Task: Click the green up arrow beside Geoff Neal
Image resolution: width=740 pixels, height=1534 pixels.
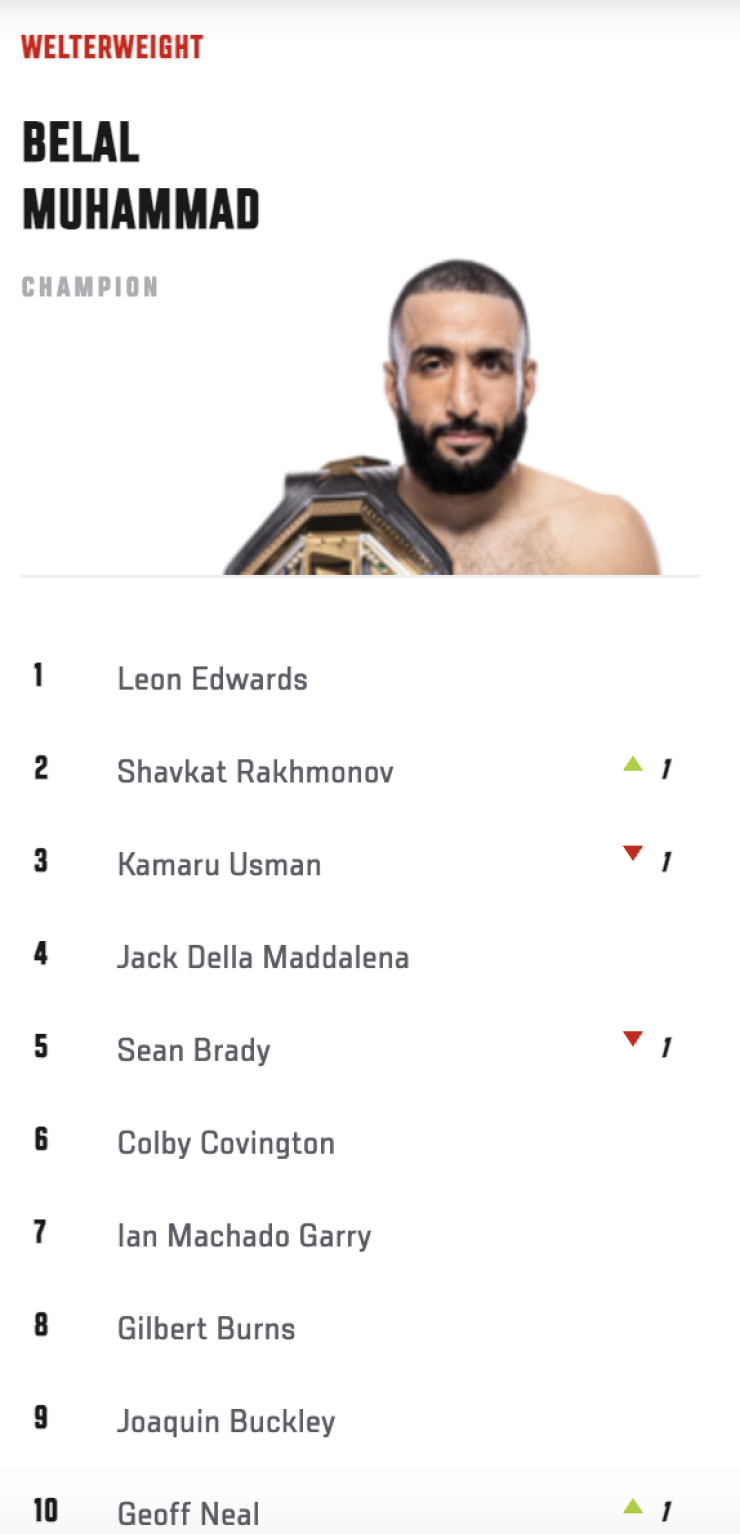Action: [x=633, y=1505]
